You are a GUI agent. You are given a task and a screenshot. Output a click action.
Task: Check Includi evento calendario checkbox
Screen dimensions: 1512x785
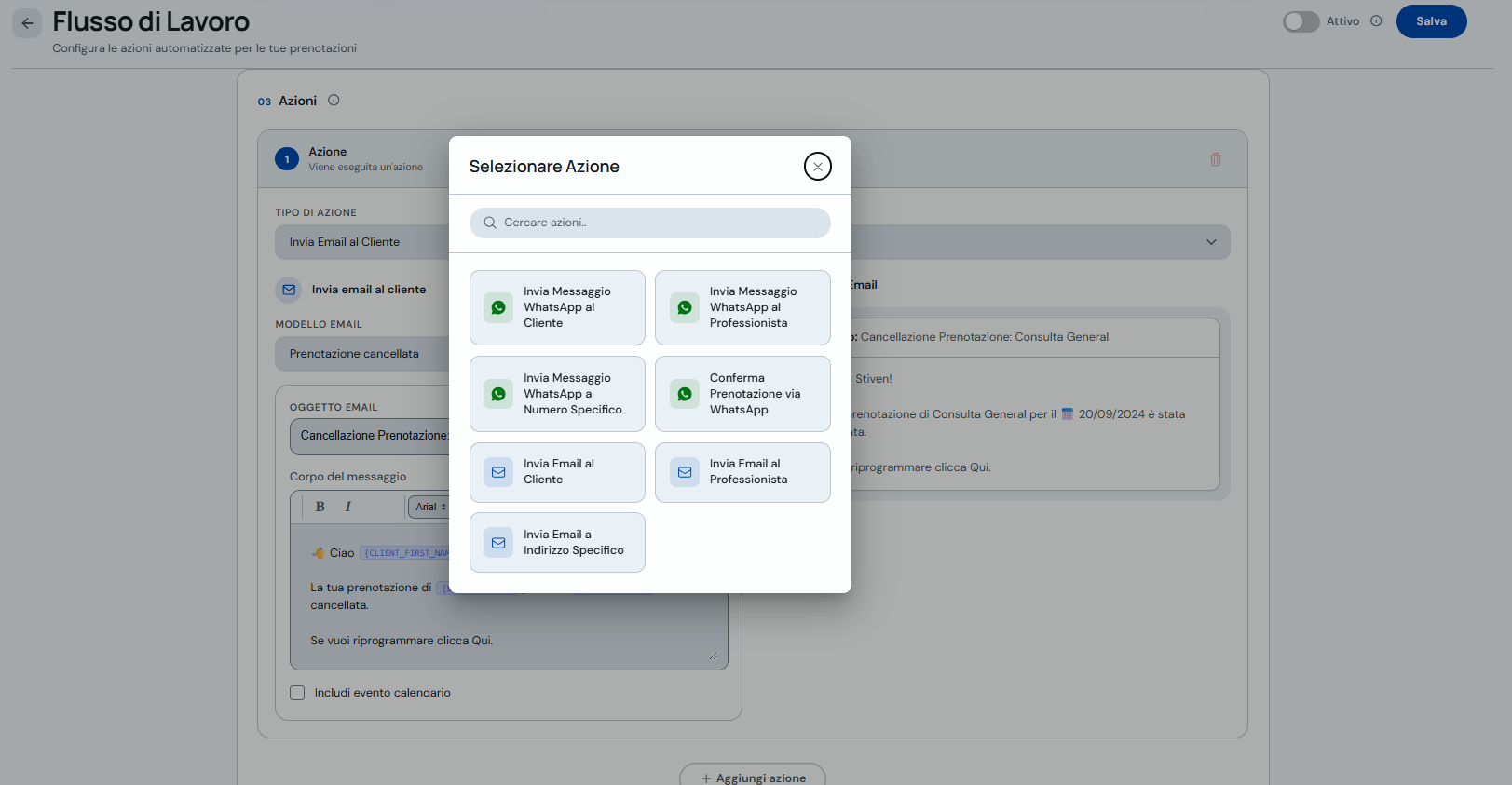pos(297,693)
